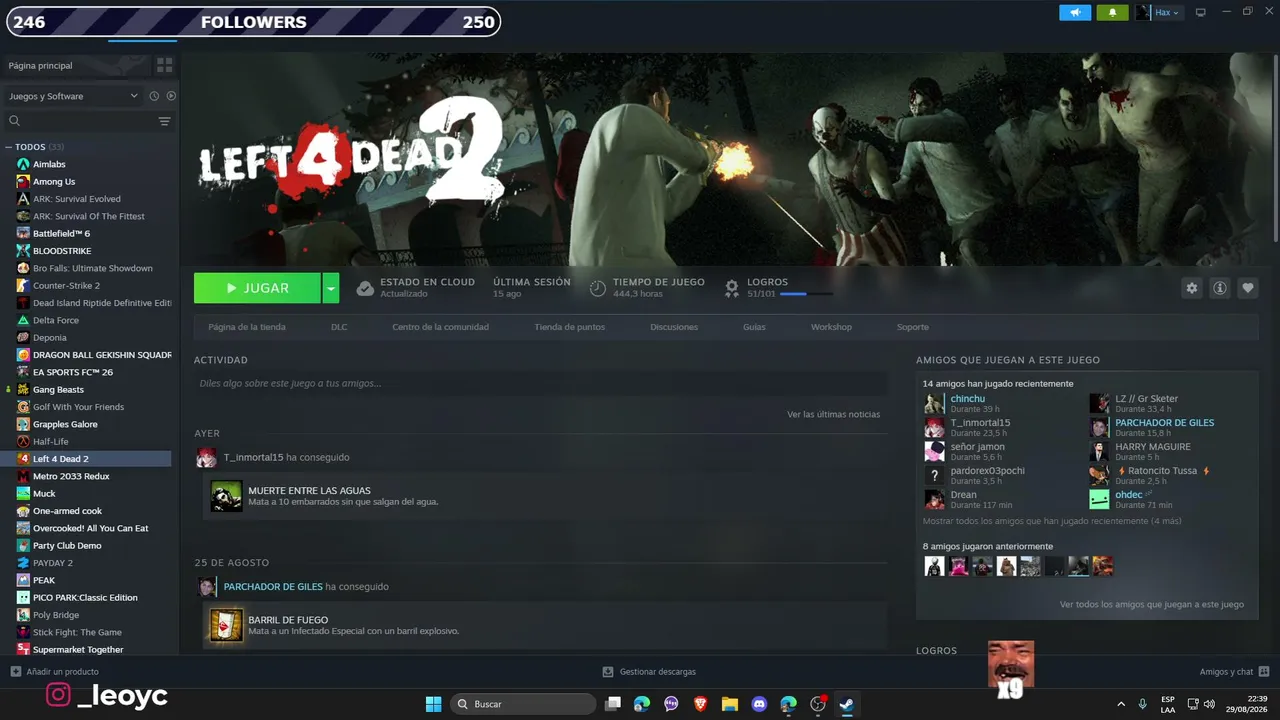Open ohdec's friend avatar
1280x720 pixels.
click(1099, 499)
